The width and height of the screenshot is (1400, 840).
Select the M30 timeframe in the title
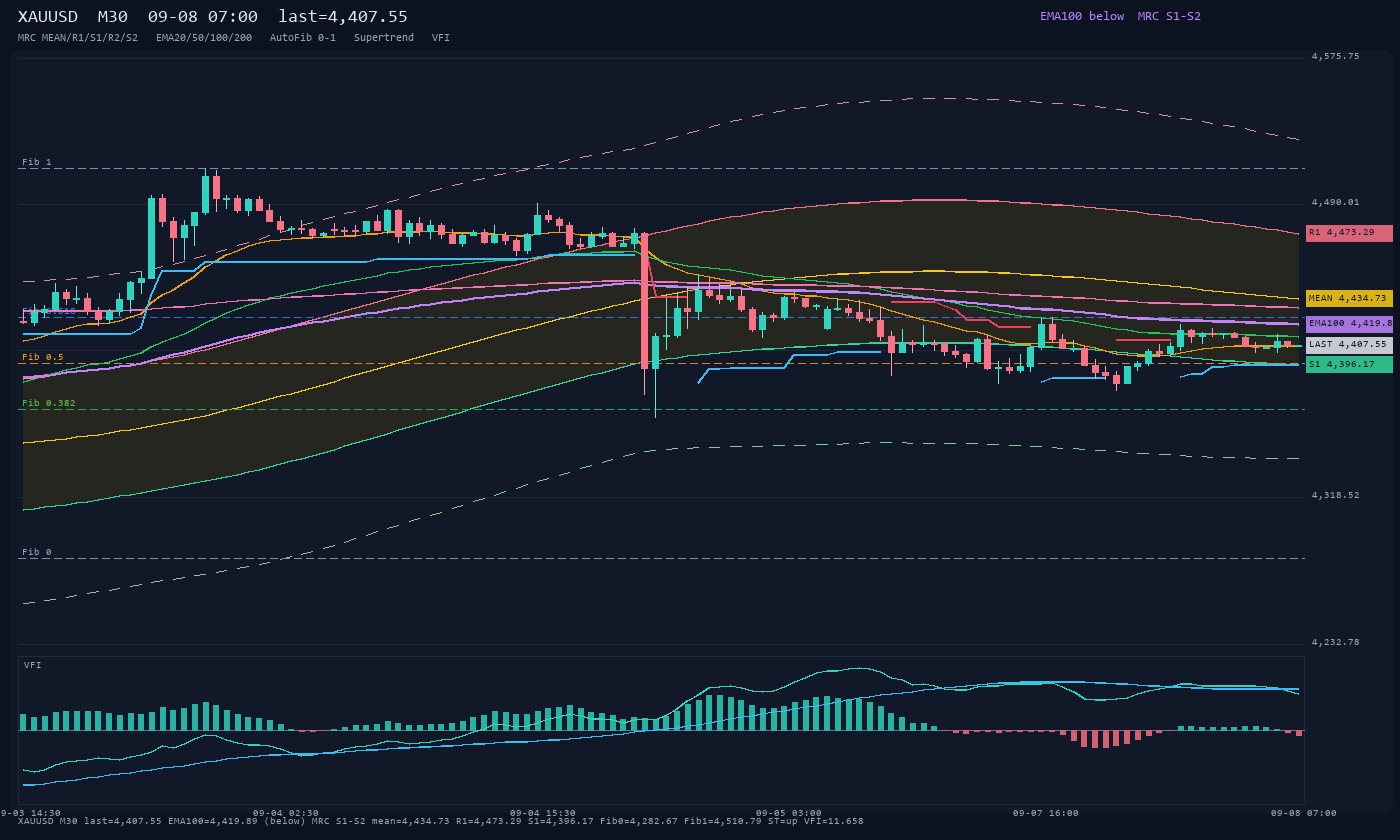(x=113, y=17)
